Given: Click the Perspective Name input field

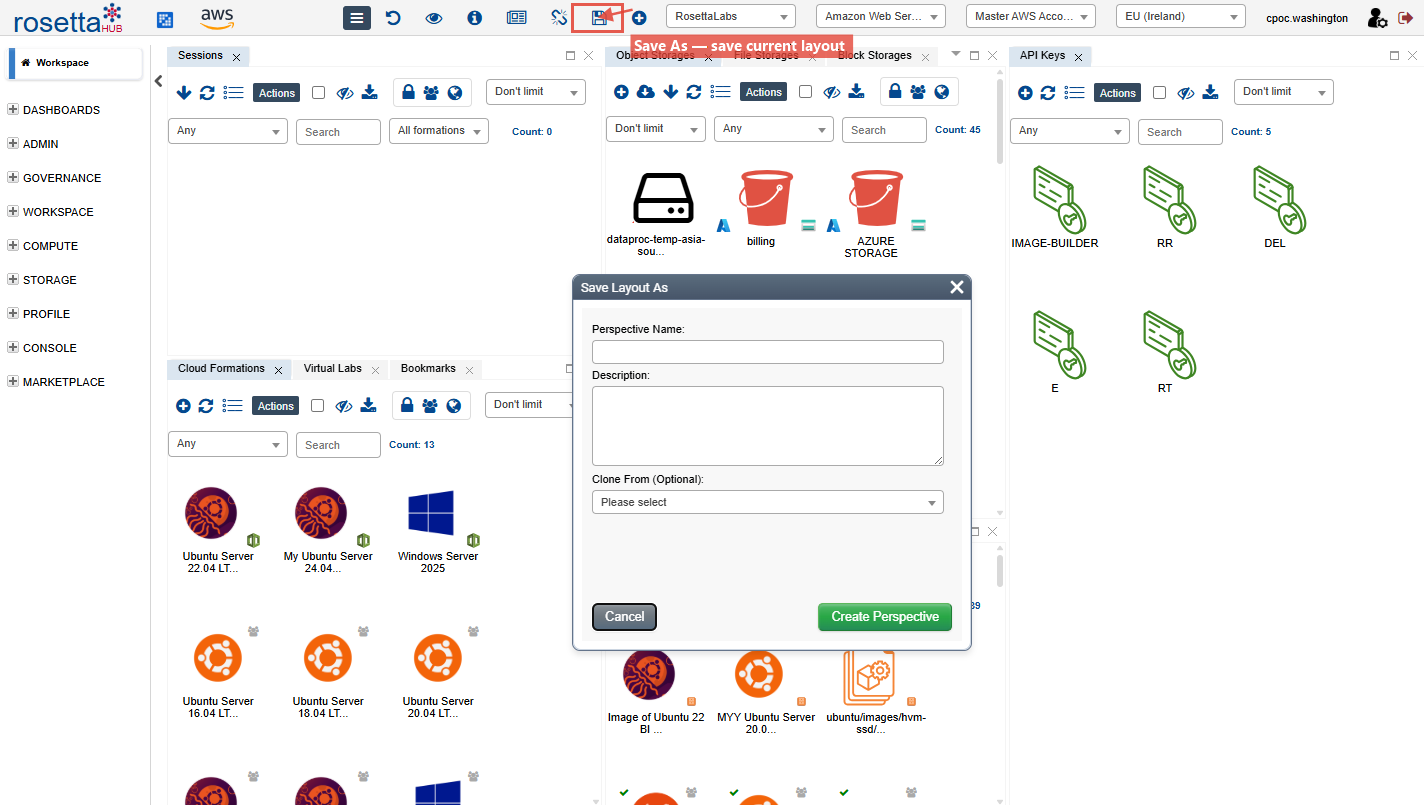Looking at the screenshot, I should point(767,352).
